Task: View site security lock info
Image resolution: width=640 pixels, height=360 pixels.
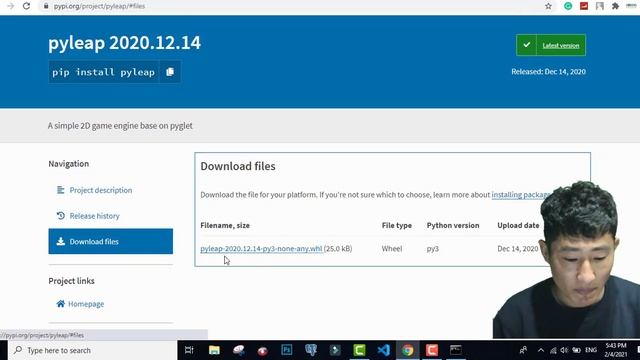Action: [46, 6]
